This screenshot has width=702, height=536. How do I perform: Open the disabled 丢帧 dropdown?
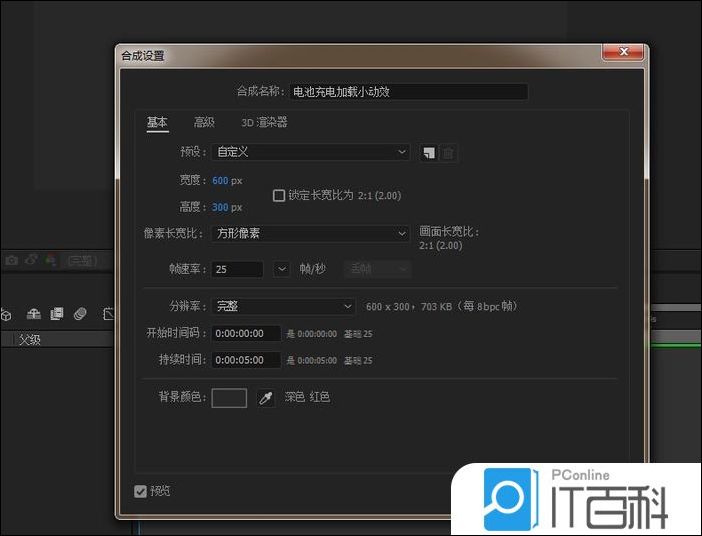[377, 269]
